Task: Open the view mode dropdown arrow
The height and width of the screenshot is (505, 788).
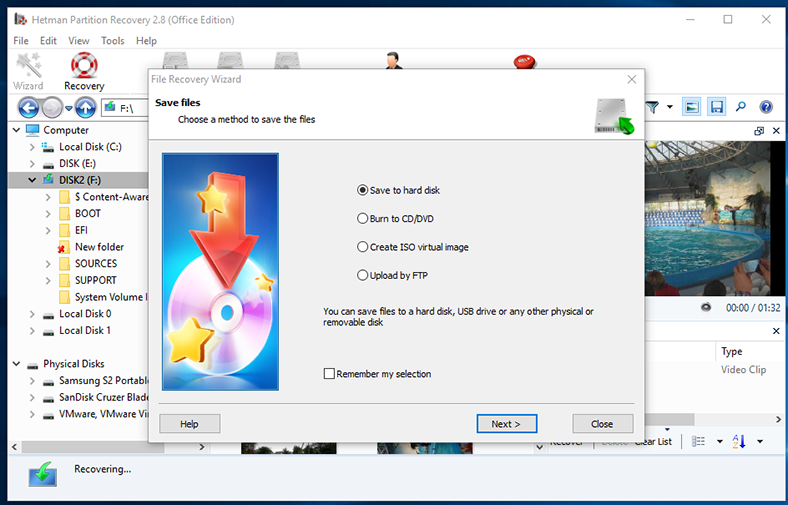Action: pyautogui.click(x=720, y=442)
